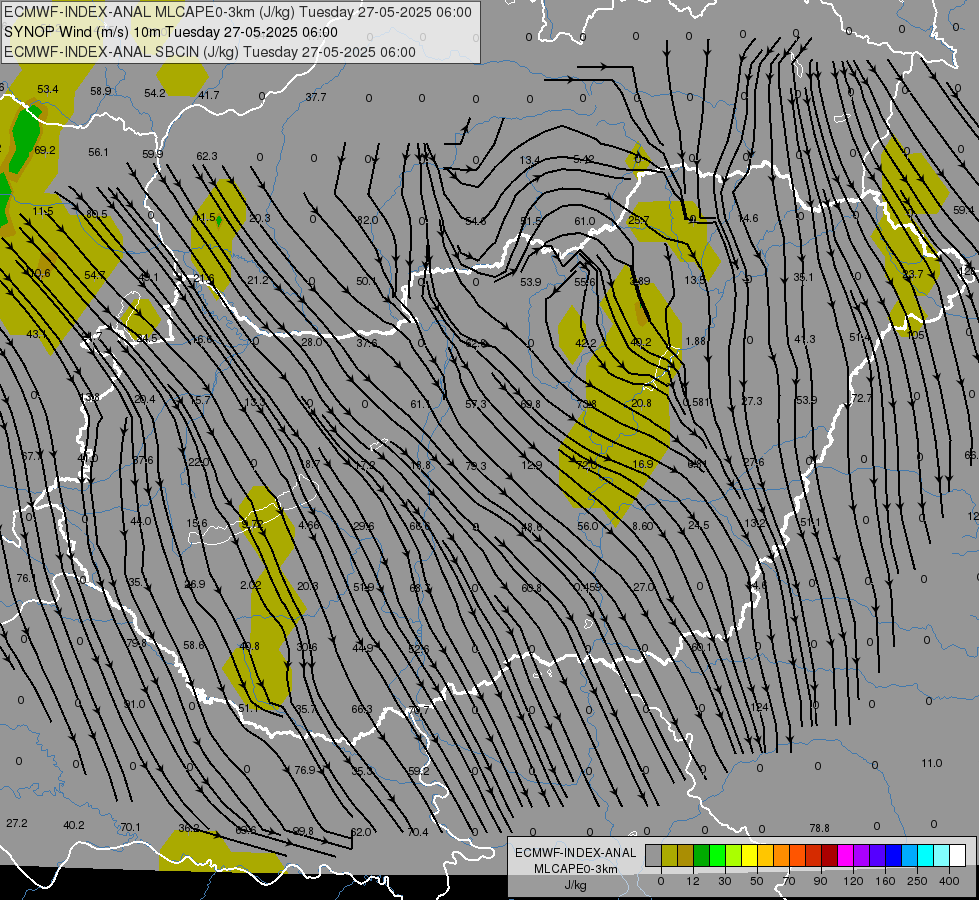Viewport: 979px width, 900px height.
Task: Select legend text MLCAPE0-3km
Action: (575, 869)
